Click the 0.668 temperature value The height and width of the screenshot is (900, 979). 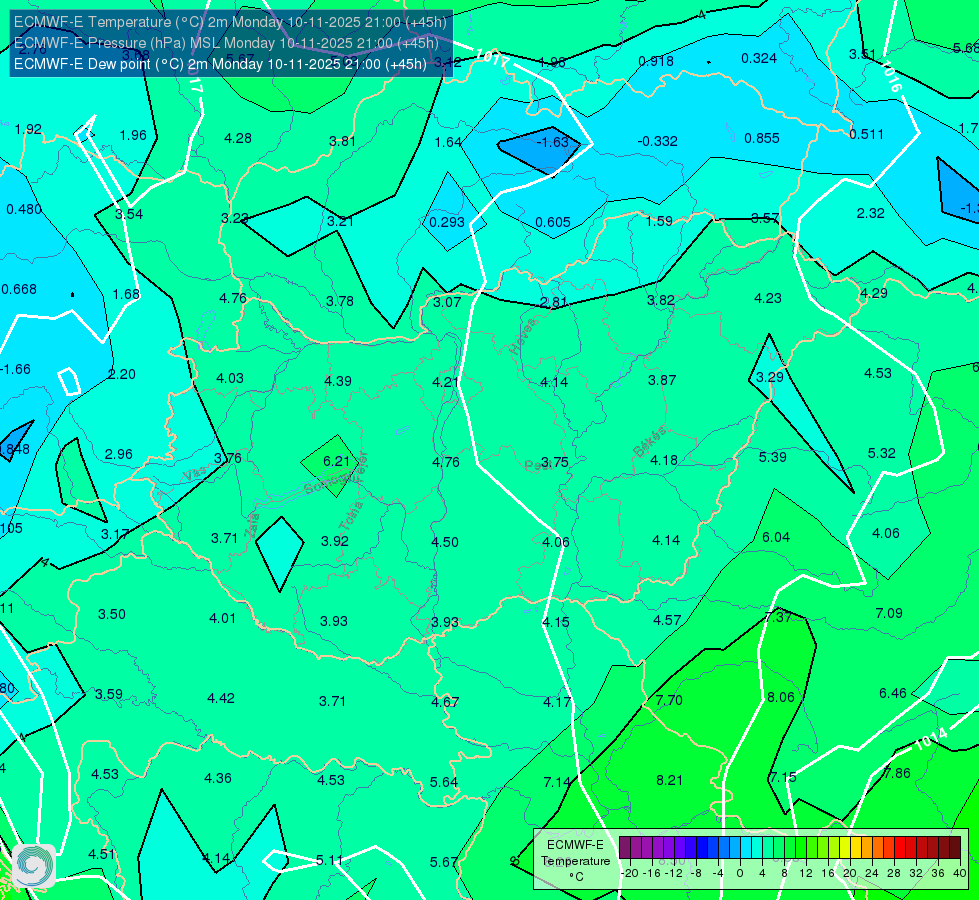click(19, 289)
